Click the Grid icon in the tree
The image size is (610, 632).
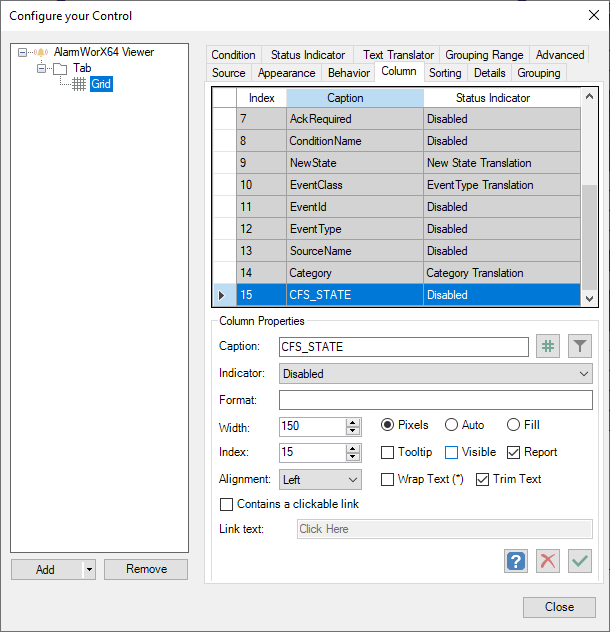(x=79, y=84)
